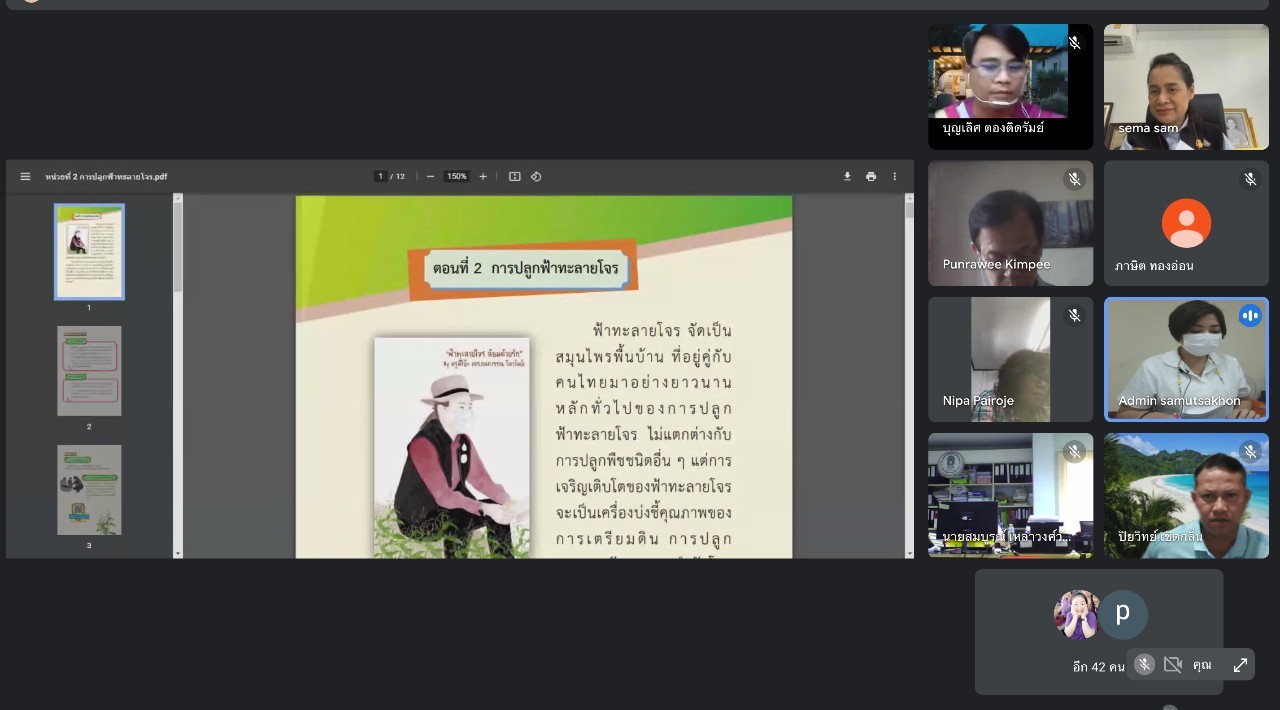This screenshot has height=710, width=1280.
Task: Download the PDF file
Action: click(847, 177)
